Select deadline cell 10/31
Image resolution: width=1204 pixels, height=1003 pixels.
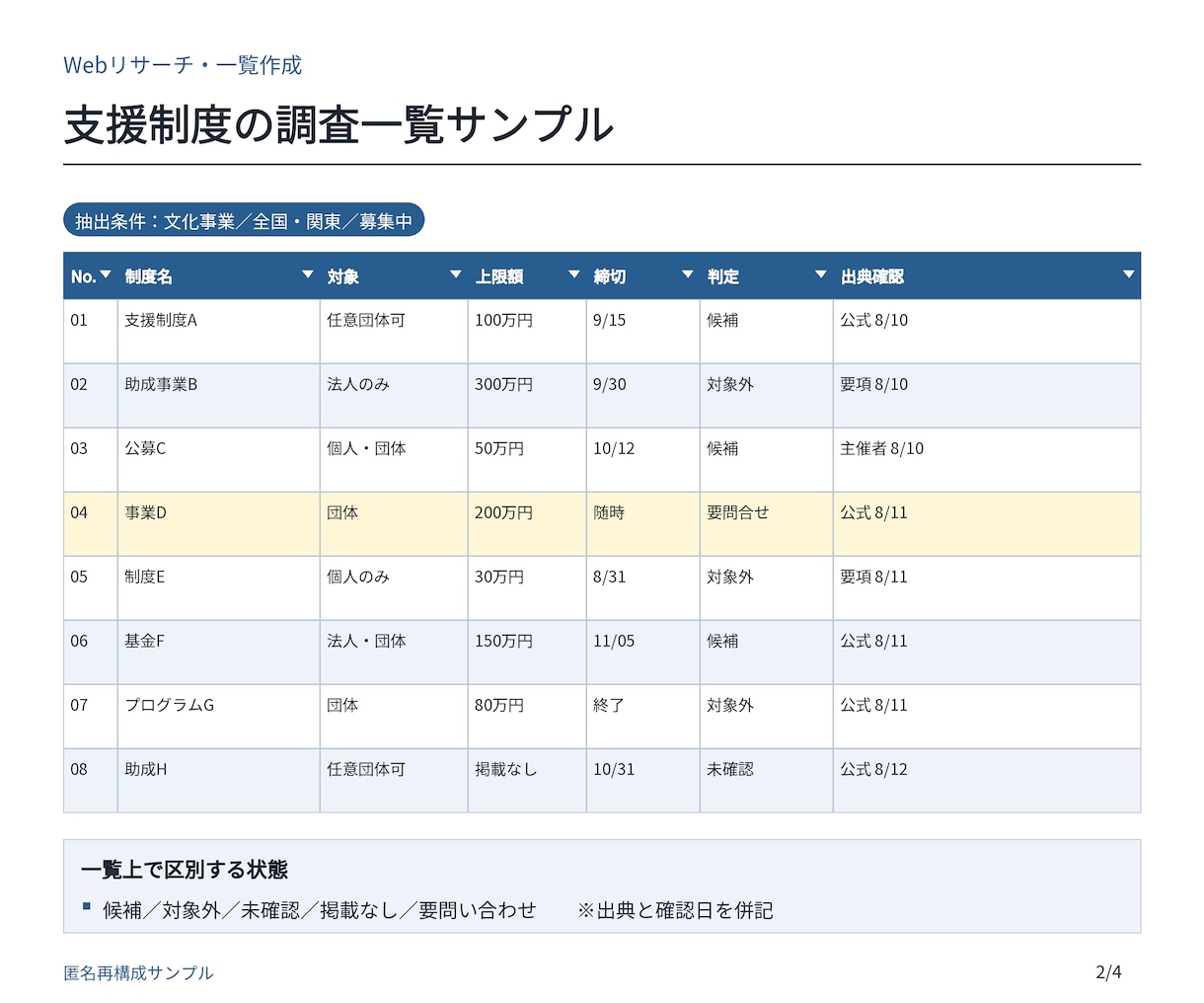[643, 780]
